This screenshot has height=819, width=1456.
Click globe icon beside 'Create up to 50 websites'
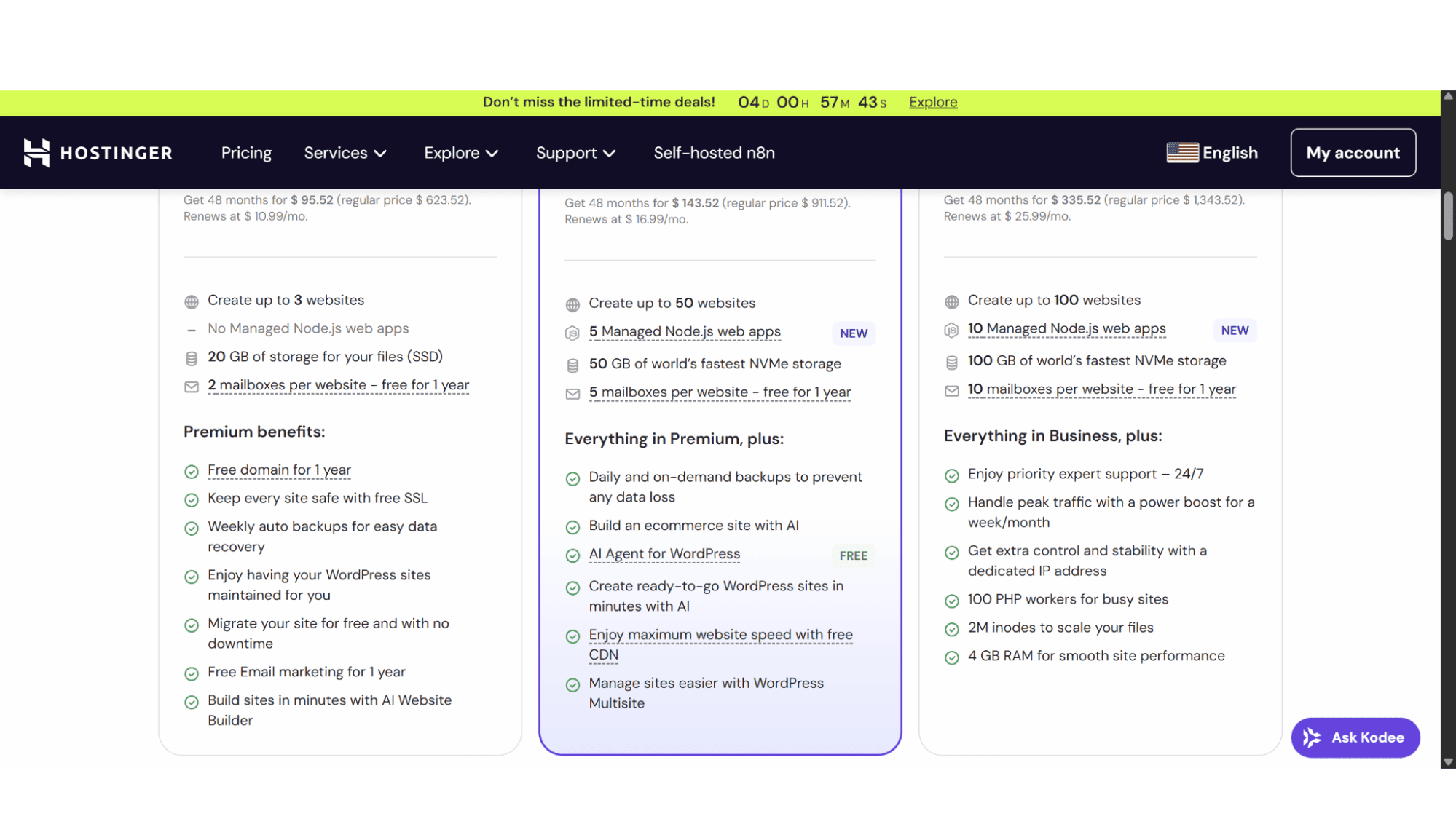click(572, 304)
